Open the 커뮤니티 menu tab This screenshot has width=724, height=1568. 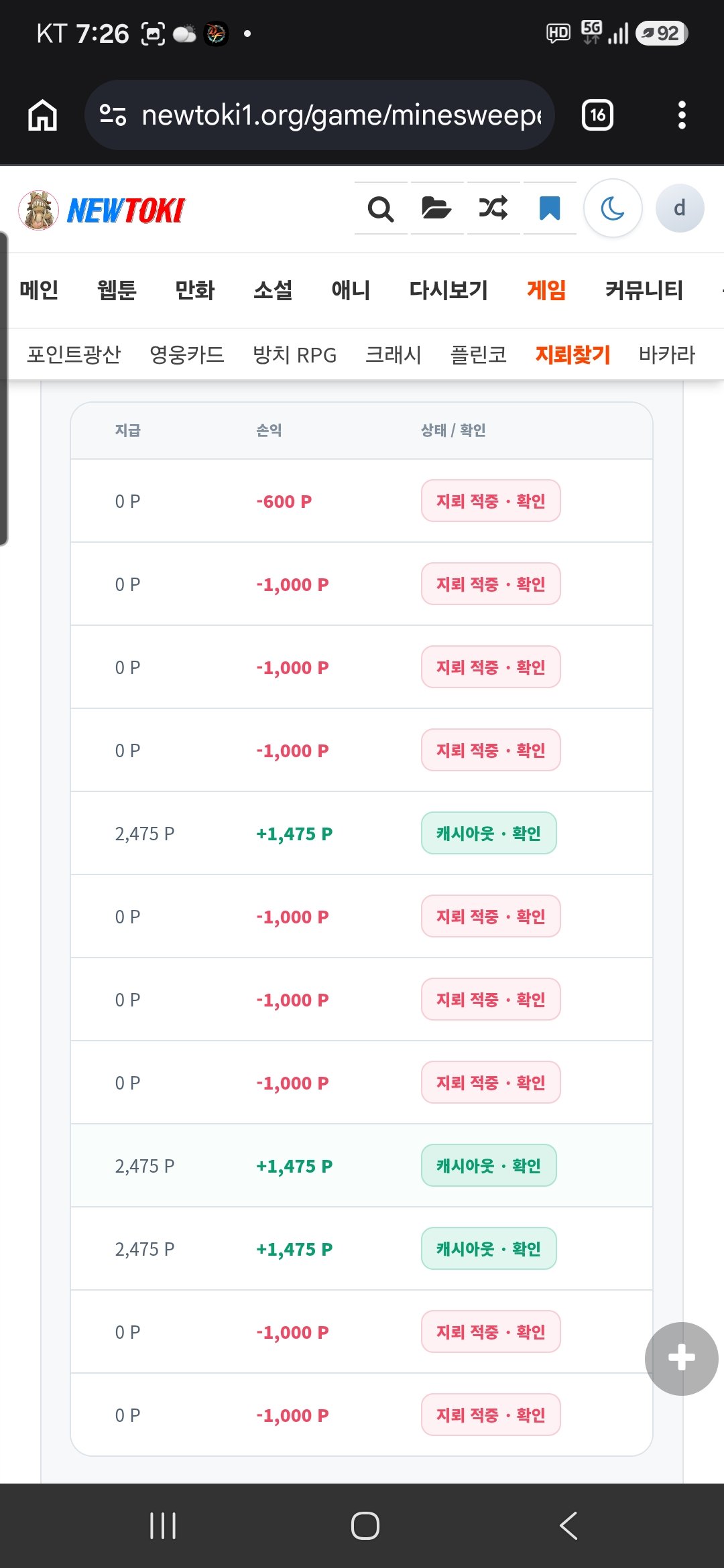click(644, 290)
